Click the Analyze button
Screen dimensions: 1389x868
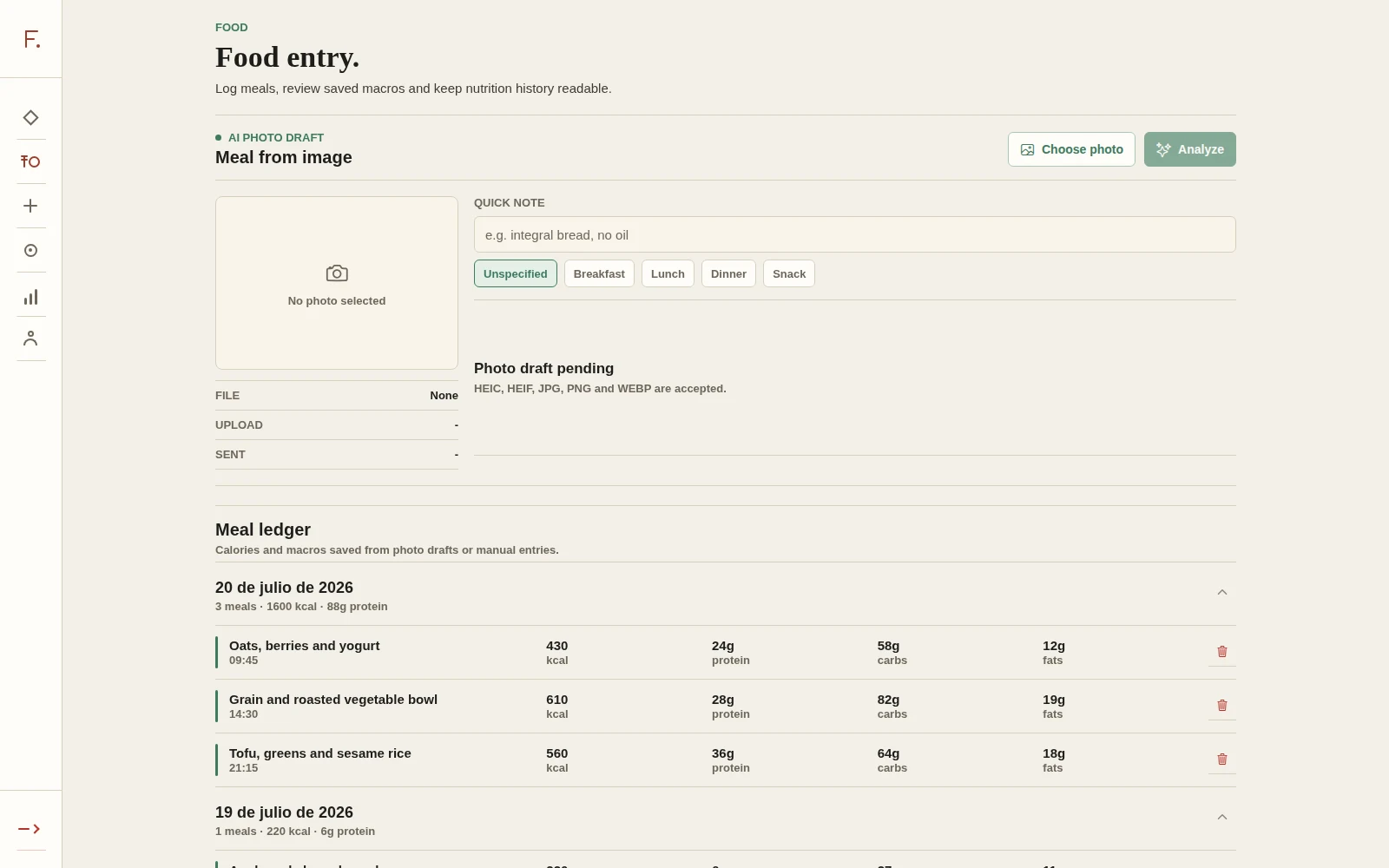(x=1189, y=149)
